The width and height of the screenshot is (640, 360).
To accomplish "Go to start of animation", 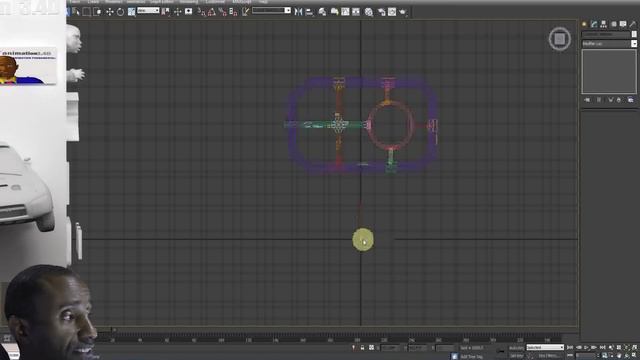I will coord(570,348).
